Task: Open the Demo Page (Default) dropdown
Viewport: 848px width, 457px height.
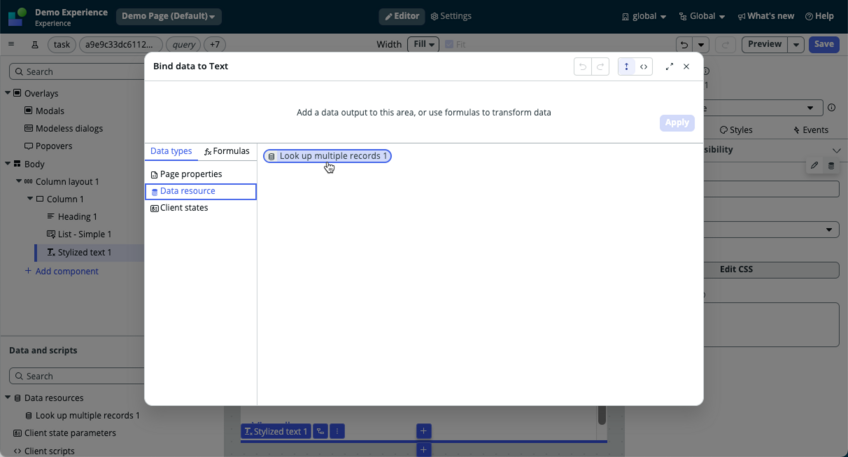Action: pos(168,16)
